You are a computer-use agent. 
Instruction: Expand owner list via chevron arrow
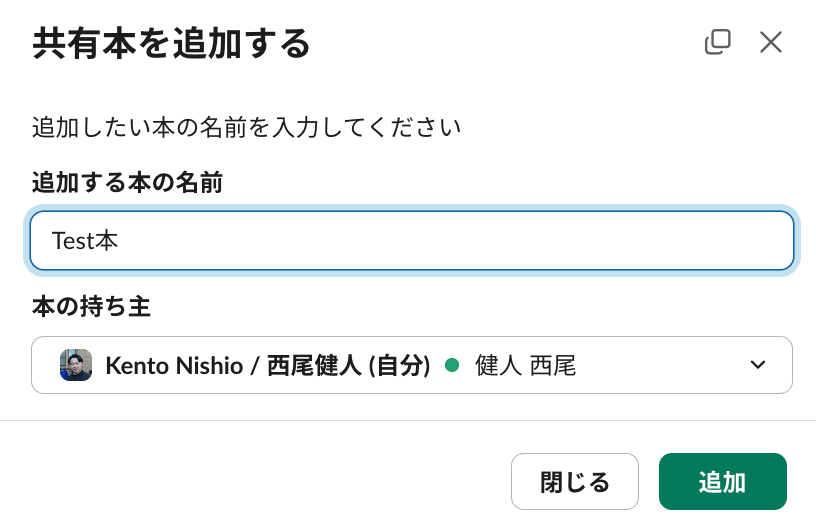[758, 365]
